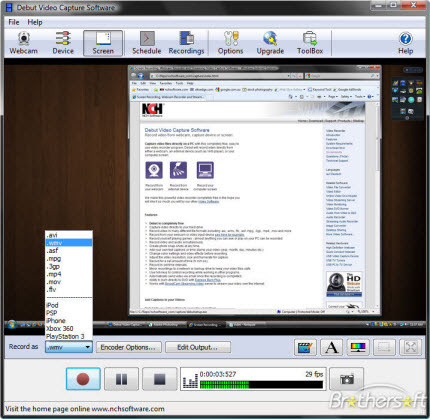430x419 pixels.
Task: Start recording with the red Record button
Action: click(83, 379)
